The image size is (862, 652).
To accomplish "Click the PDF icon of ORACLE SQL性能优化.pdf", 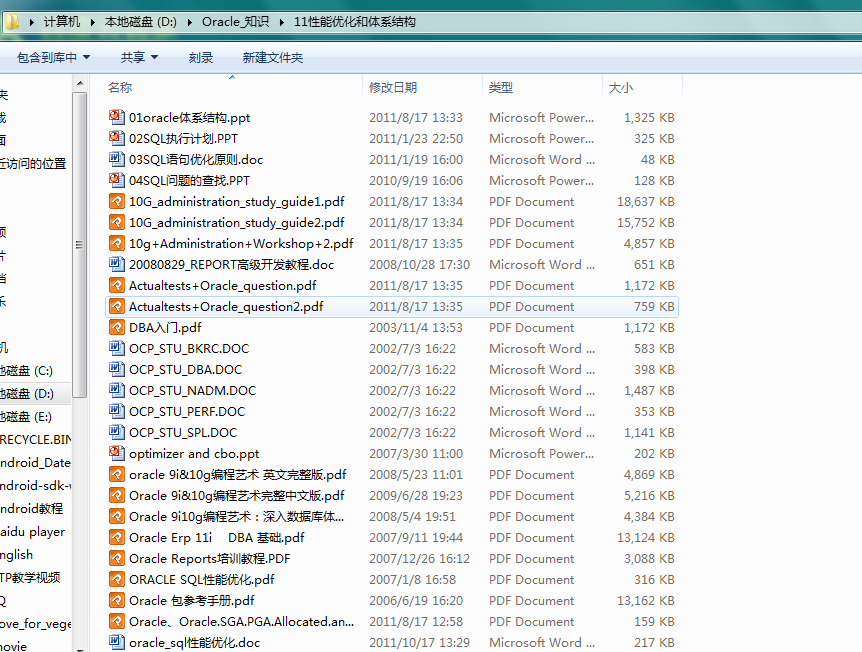I will (117, 579).
